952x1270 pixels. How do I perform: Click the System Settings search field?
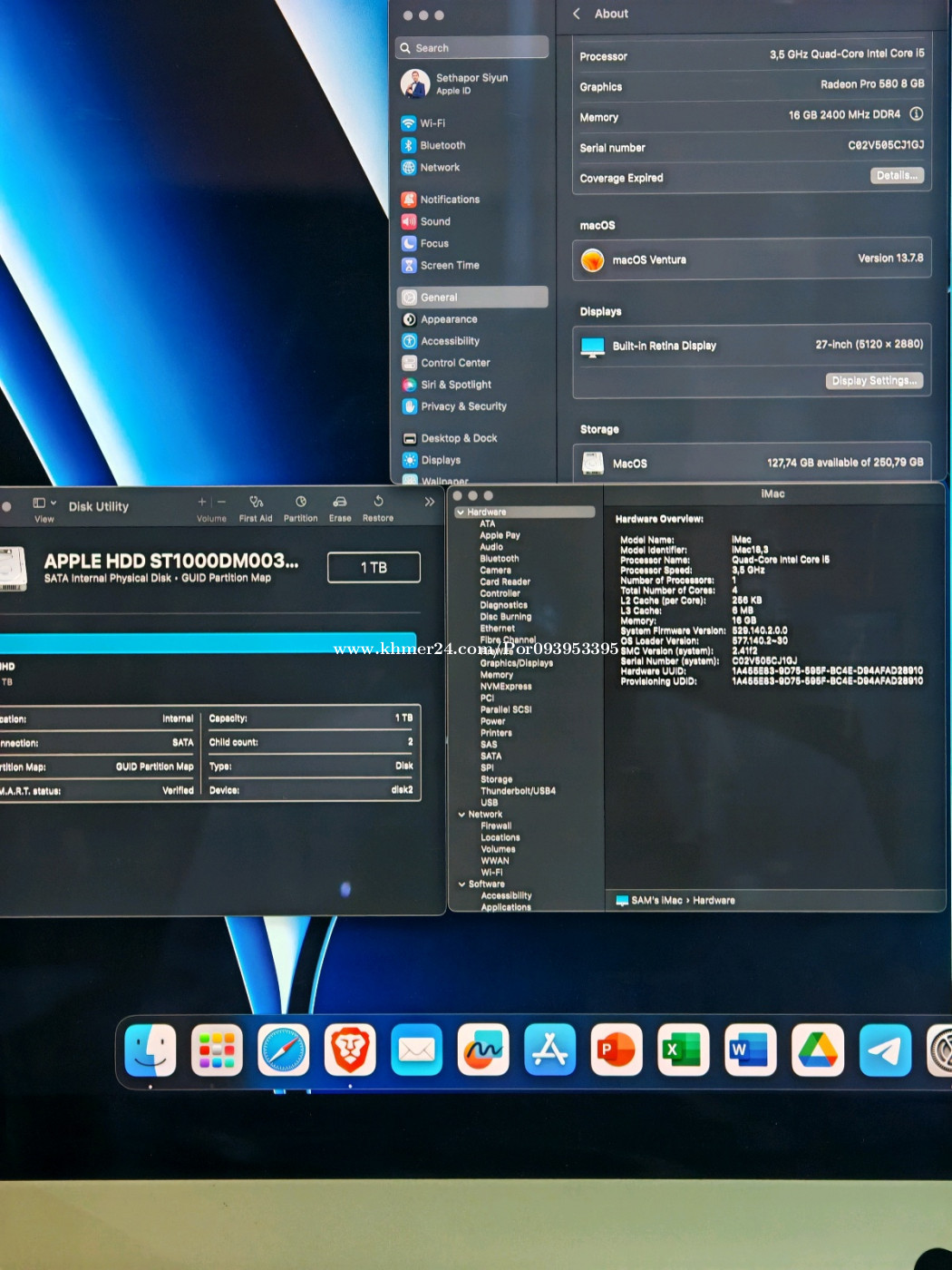coord(473,48)
